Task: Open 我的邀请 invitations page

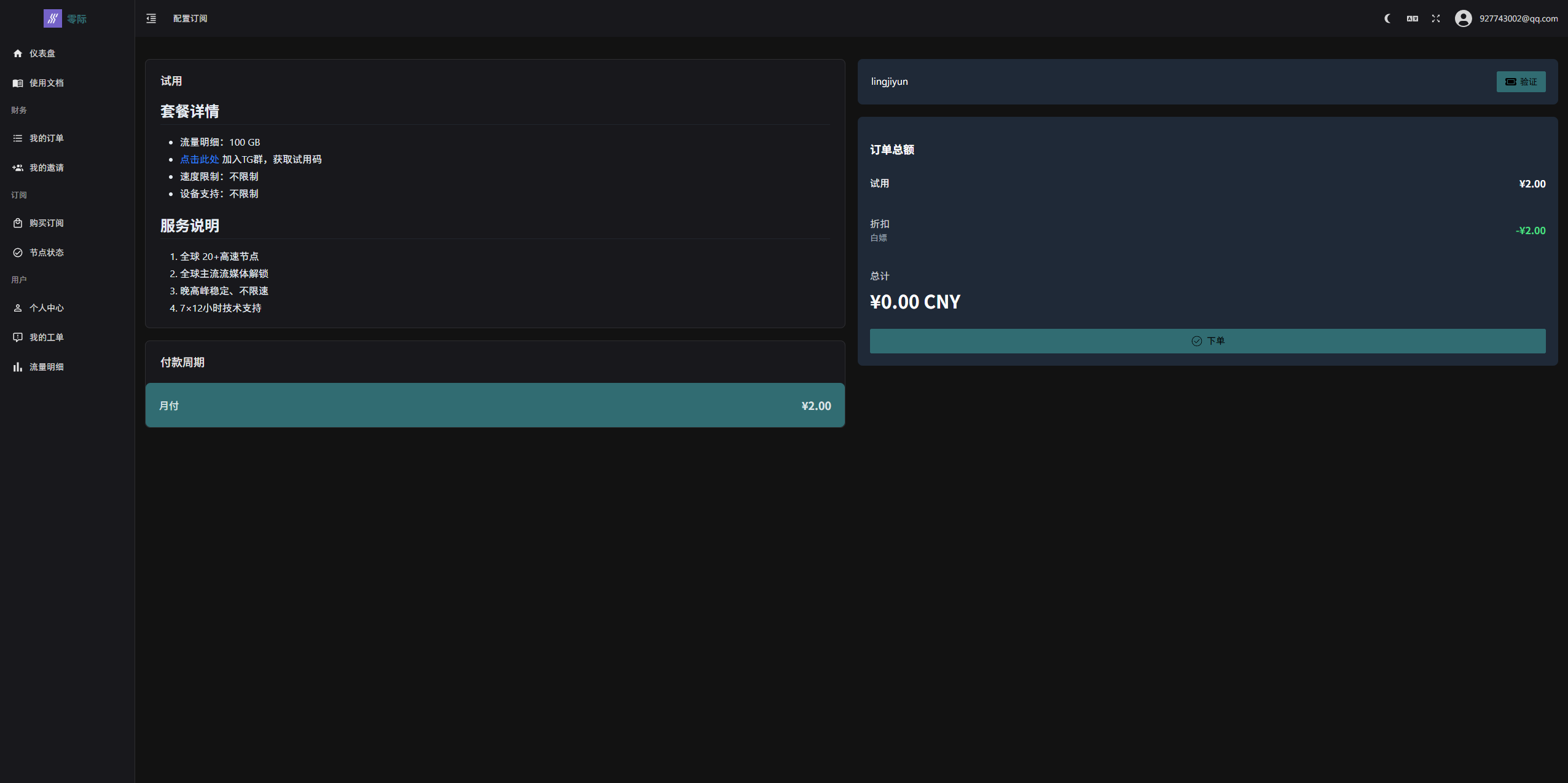Action: point(46,168)
